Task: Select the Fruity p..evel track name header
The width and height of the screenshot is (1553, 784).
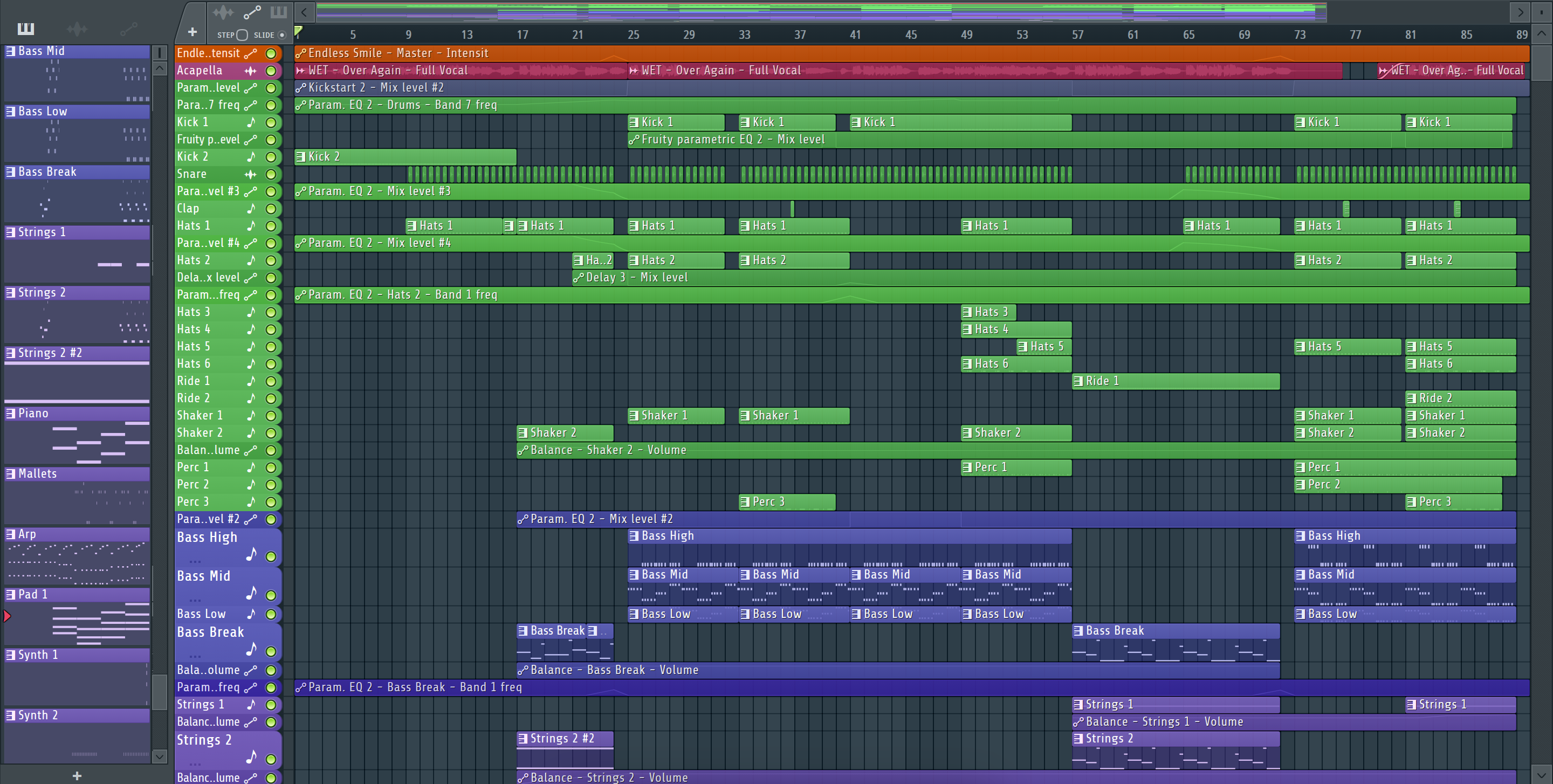Action: [x=209, y=140]
